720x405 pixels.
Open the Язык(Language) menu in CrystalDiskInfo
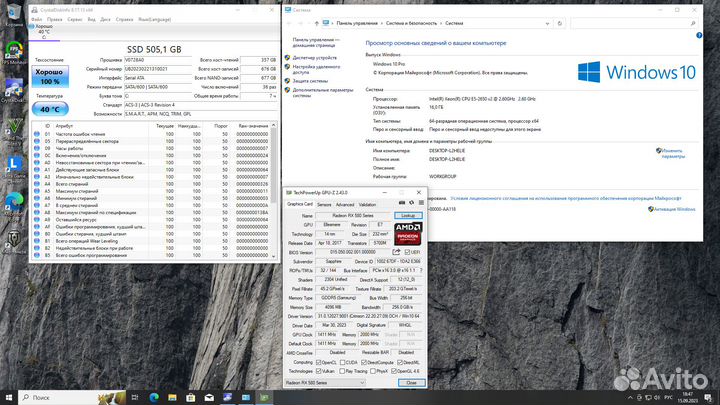155,19
